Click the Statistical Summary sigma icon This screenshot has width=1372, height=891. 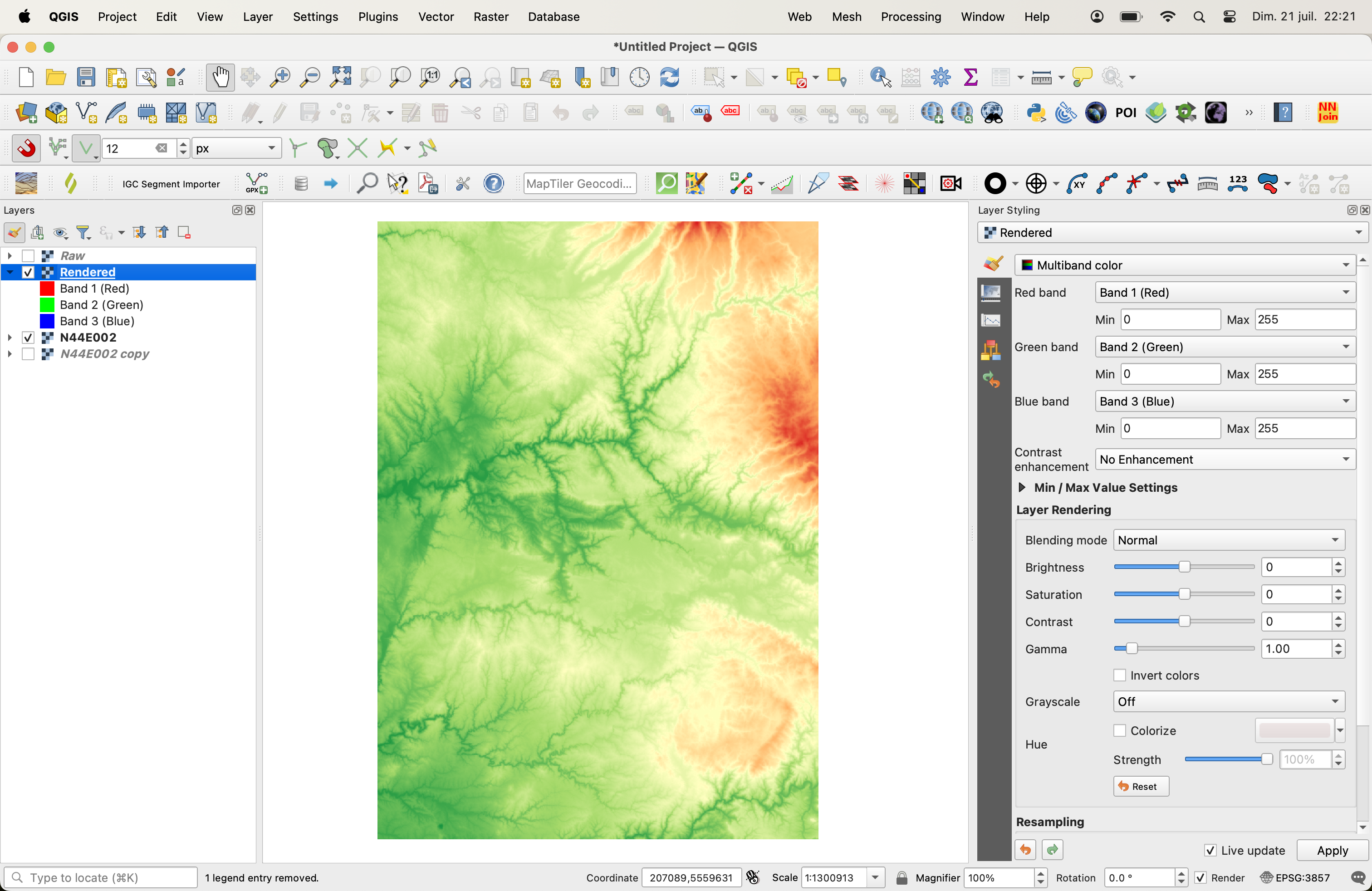971,77
